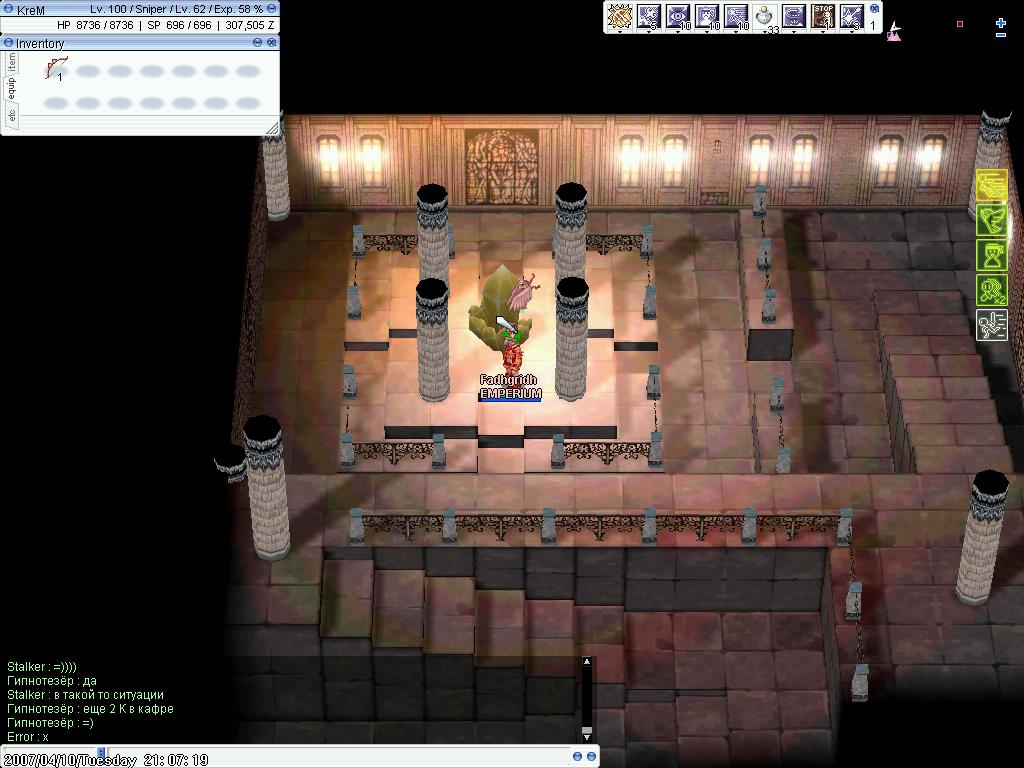Open arrow beneath the potion bottle slot
The image size is (1024, 768).
click(x=765, y=31)
